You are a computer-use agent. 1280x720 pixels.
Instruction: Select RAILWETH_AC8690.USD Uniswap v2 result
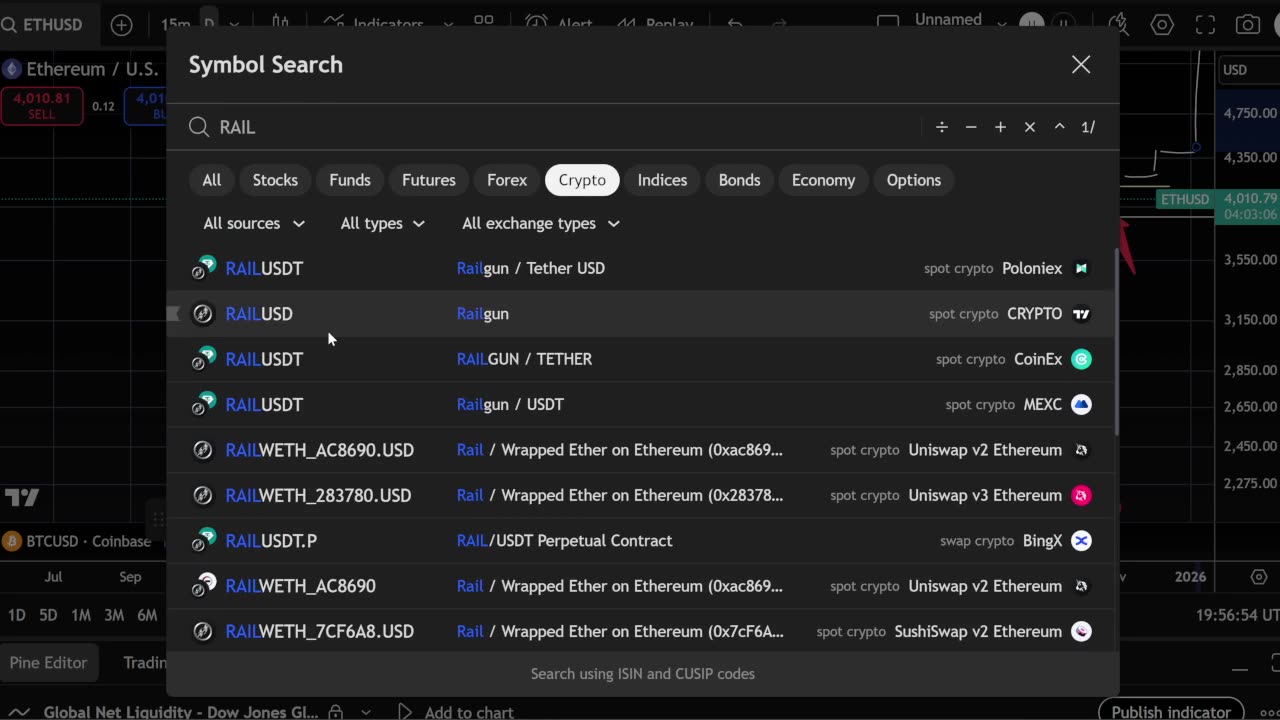641,450
